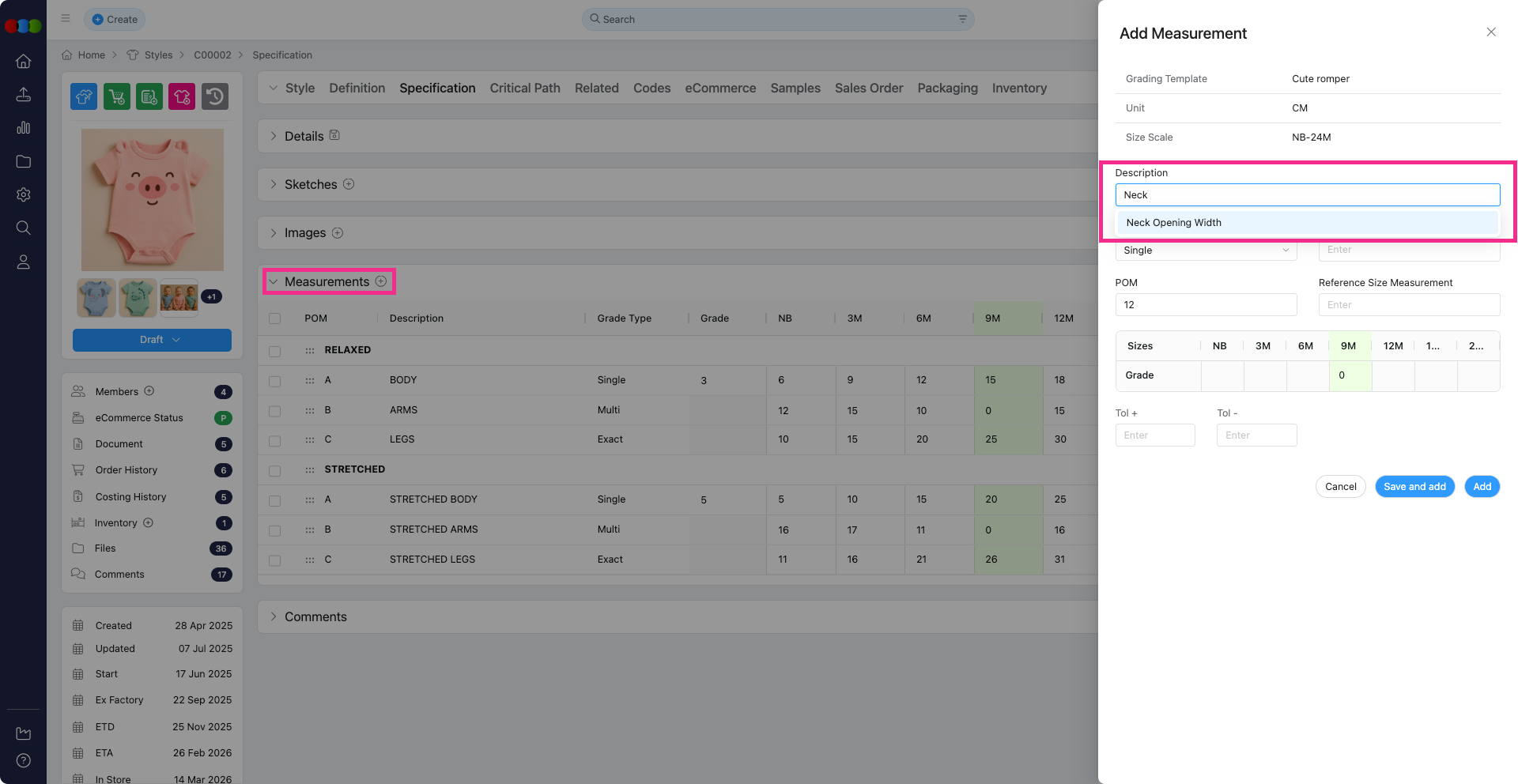Toggle the select-all checkbox in POM header
Screen dimensions: 1518x784
coord(274,318)
